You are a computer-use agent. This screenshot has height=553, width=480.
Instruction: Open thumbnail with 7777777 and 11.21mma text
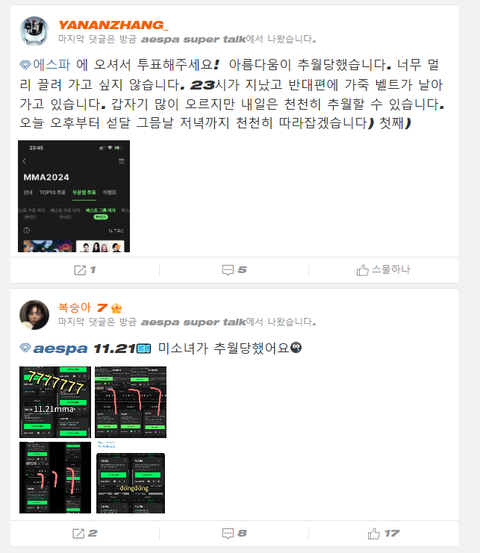click(55, 402)
